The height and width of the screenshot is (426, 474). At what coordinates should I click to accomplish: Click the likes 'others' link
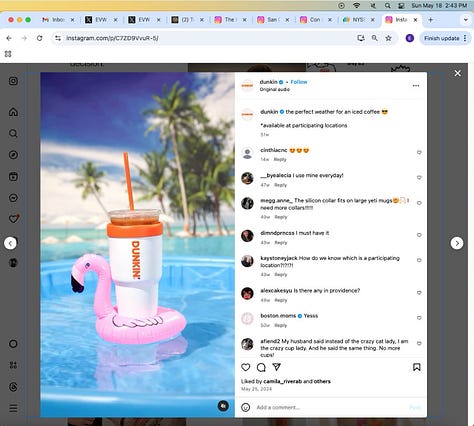(x=322, y=381)
